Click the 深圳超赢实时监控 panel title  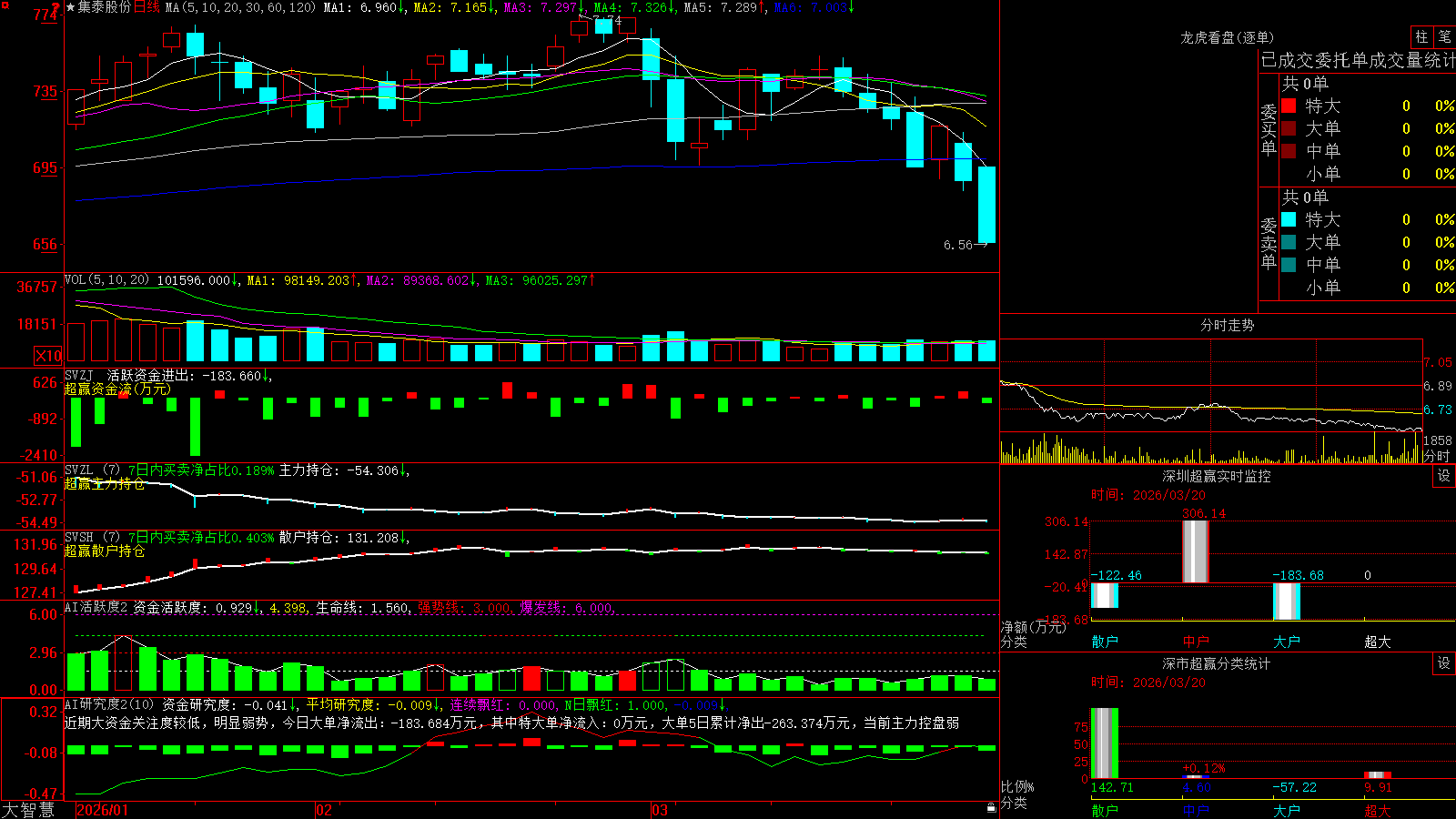[1216, 476]
